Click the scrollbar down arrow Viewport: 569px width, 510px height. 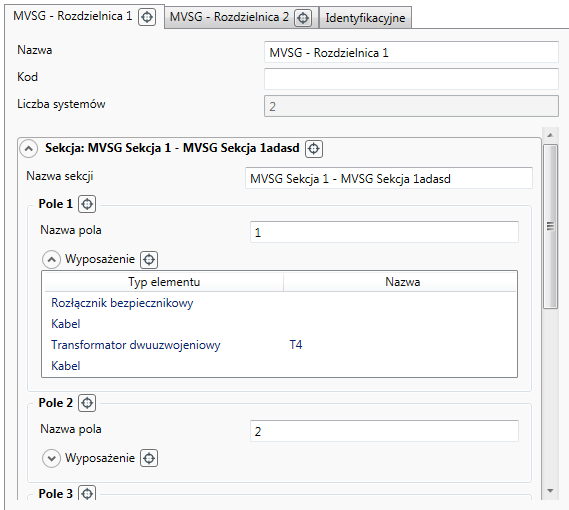(x=550, y=491)
